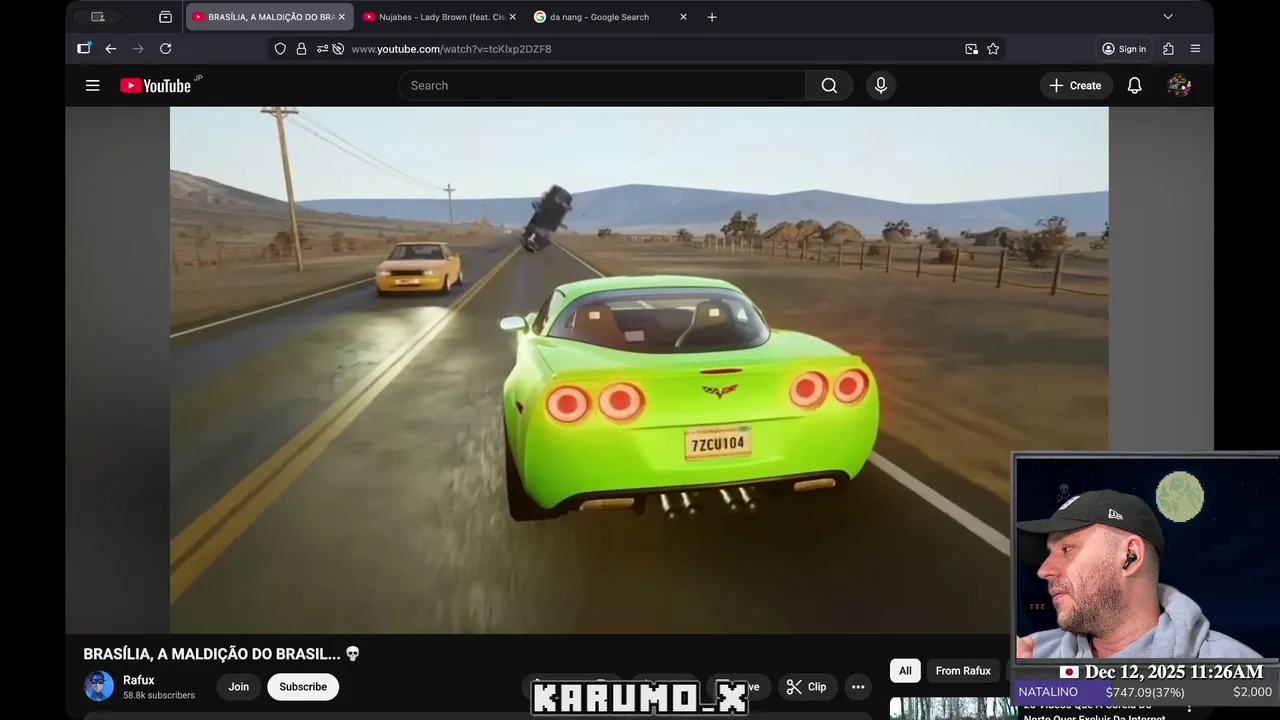Join the Rafux channel membership
Screen dimensions: 1280x720
click(238, 687)
